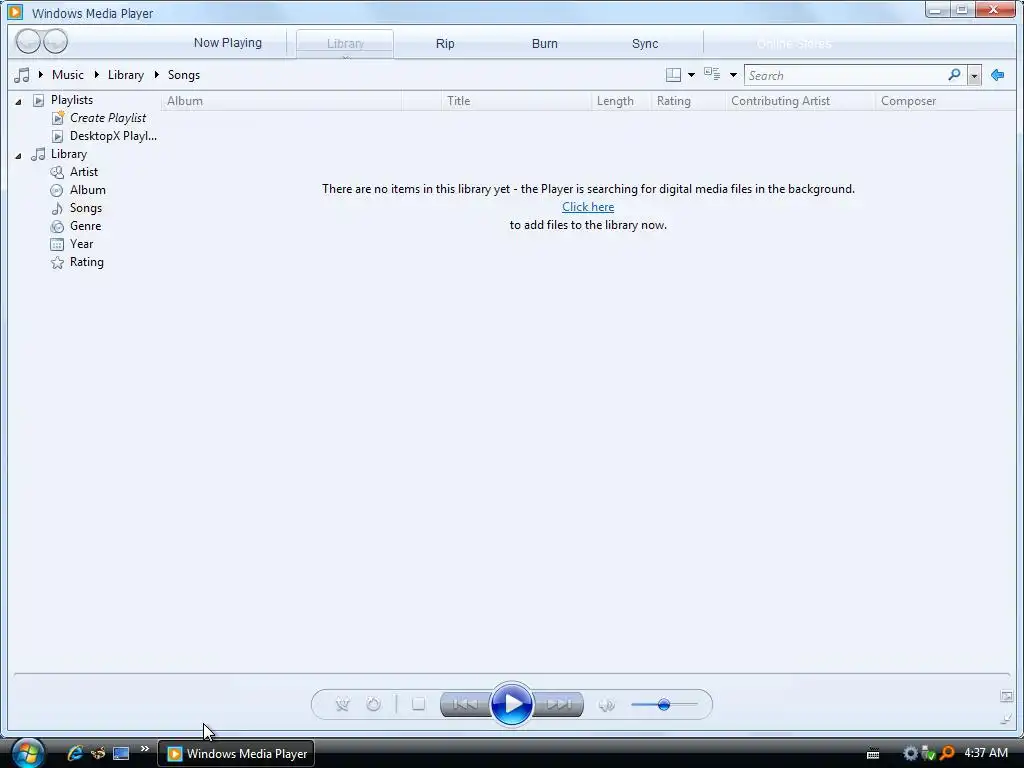
Task: Click the View Options icon
Action: [712, 74]
